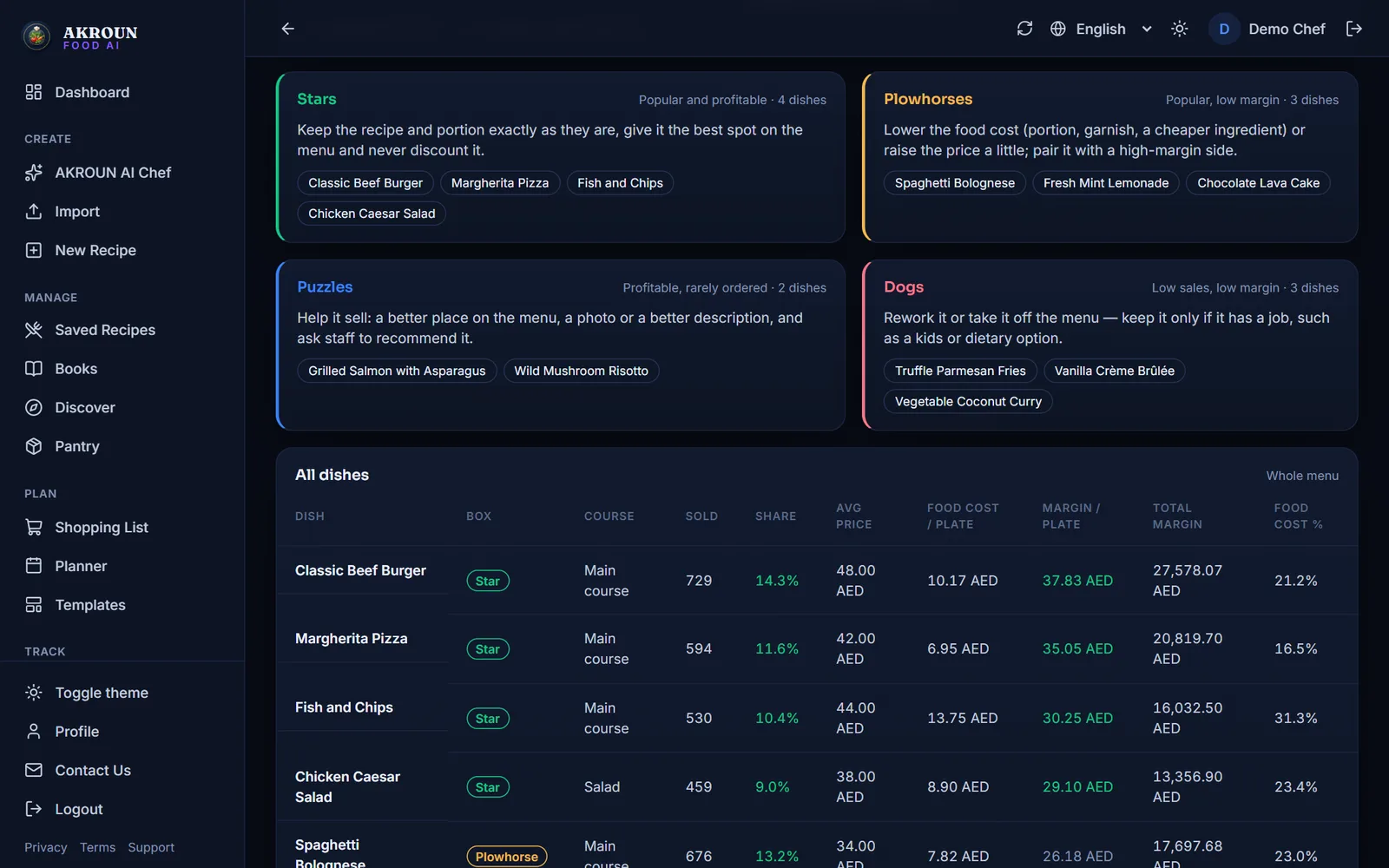Image resolution: width=1389 pixels, height=868 pixels.
Task: Open the Dashboard grid icon
Action: click(x=34, y=92)
